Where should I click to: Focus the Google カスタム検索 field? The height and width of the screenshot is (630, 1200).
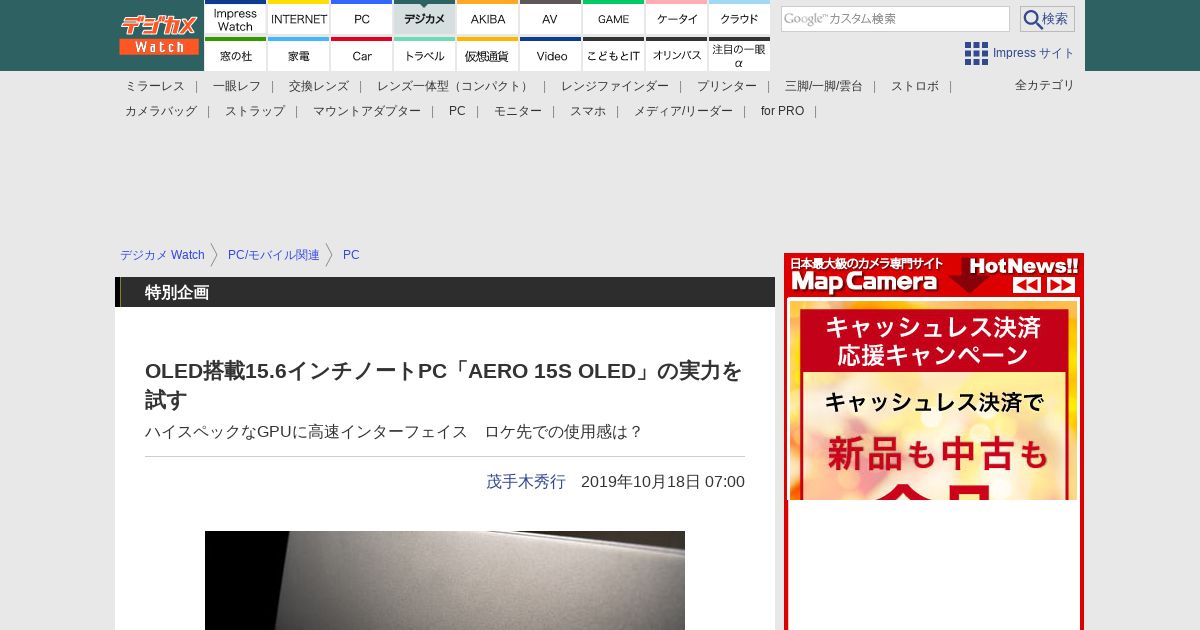point(895,19)
